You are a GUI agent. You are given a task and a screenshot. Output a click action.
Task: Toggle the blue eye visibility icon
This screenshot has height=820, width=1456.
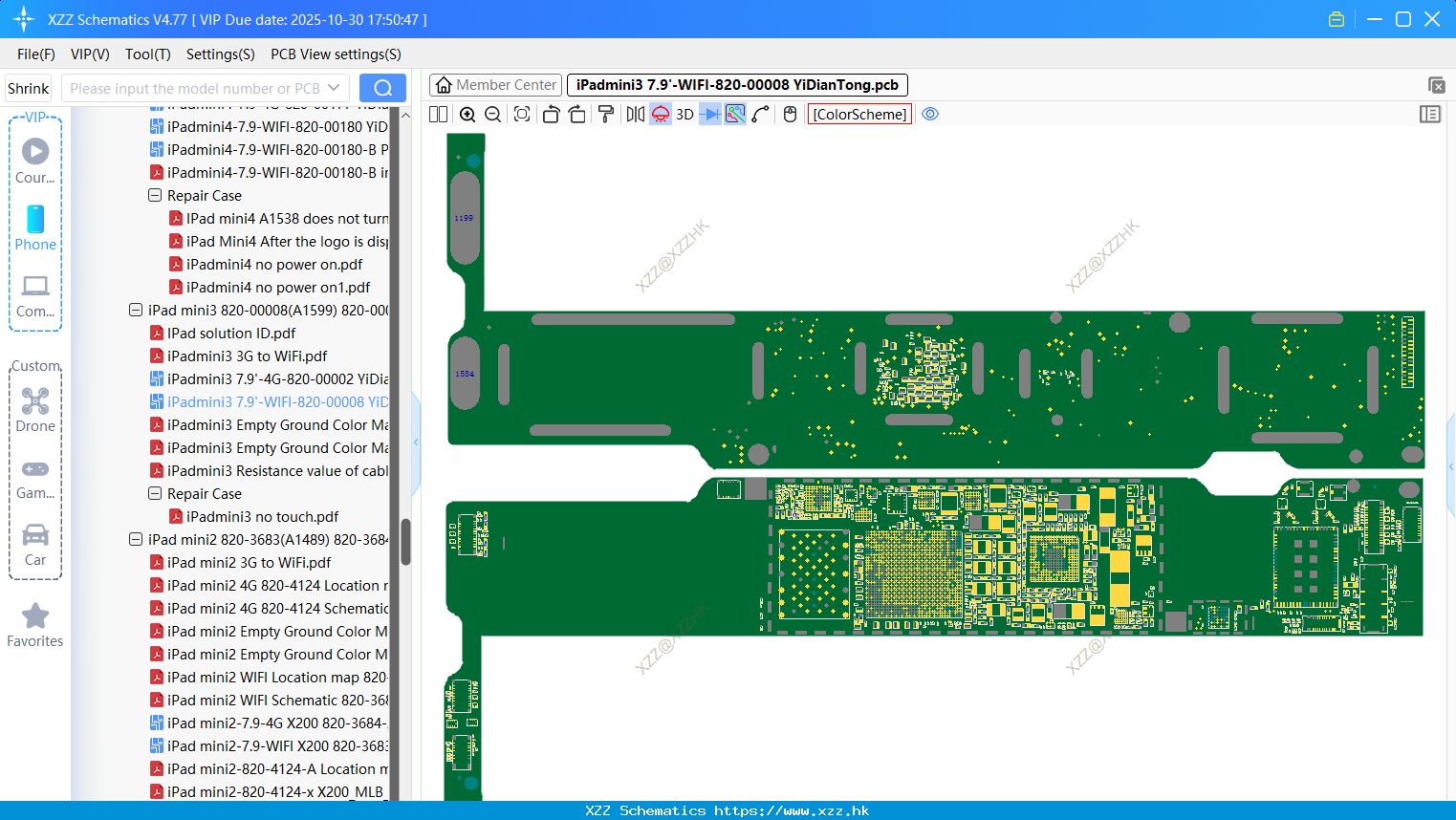coord(930,115)
